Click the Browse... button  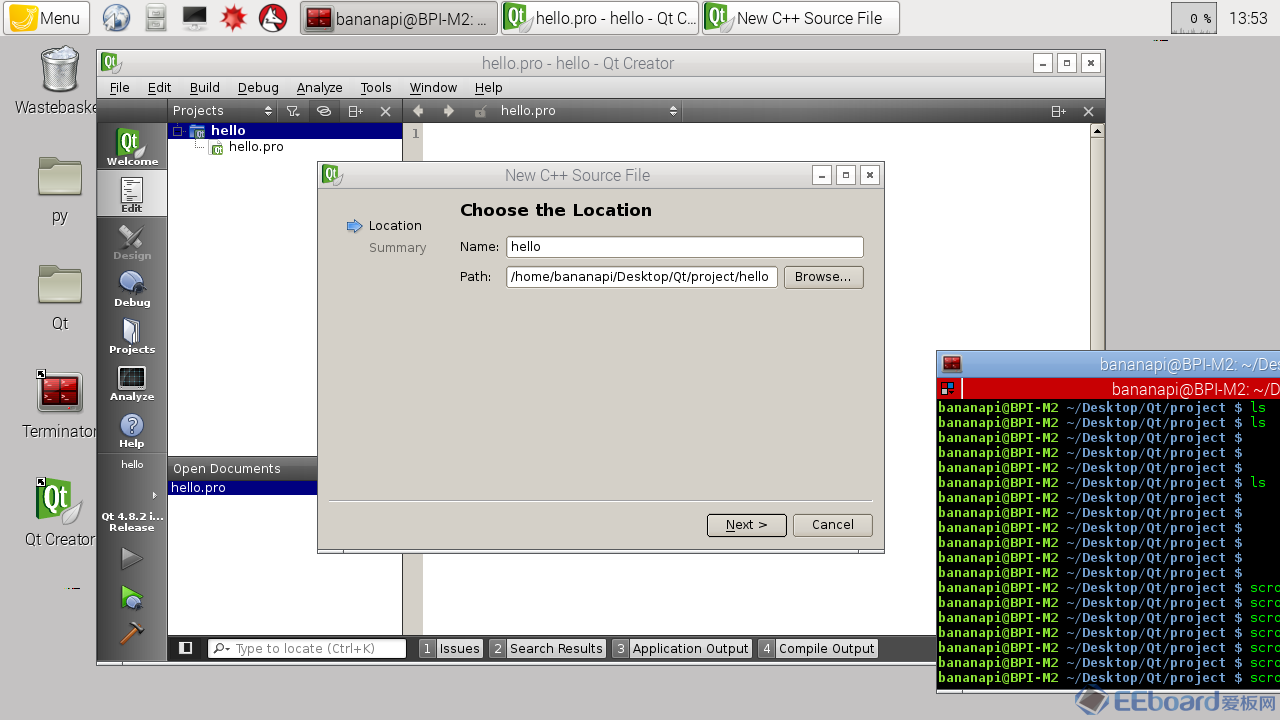pyautogui.click(x=823, y=277)
